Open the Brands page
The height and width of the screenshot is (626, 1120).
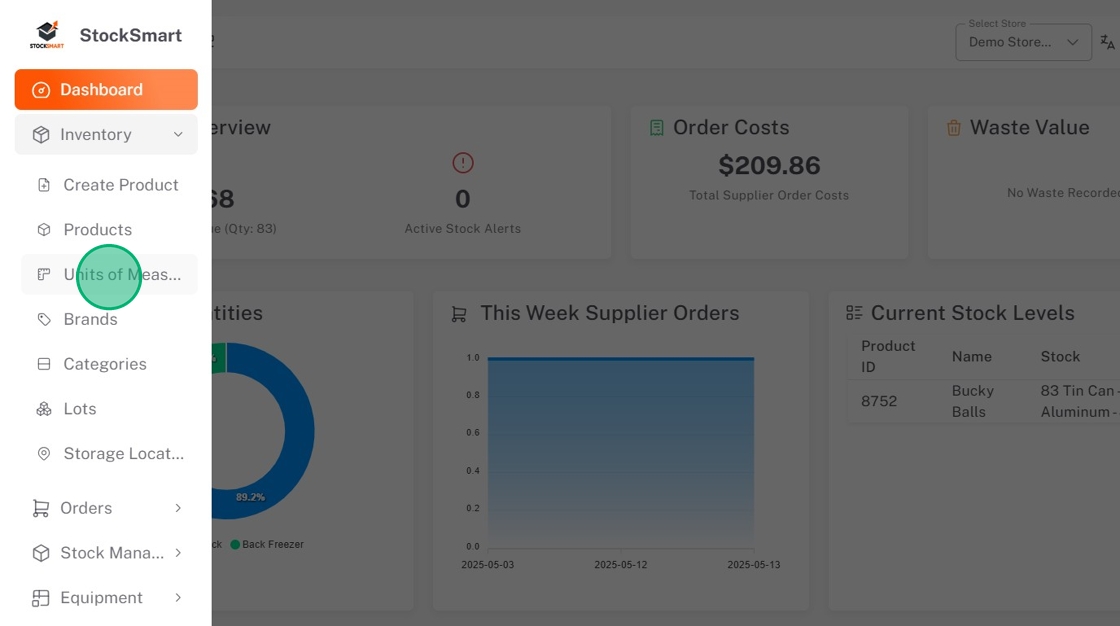[109, 319]
